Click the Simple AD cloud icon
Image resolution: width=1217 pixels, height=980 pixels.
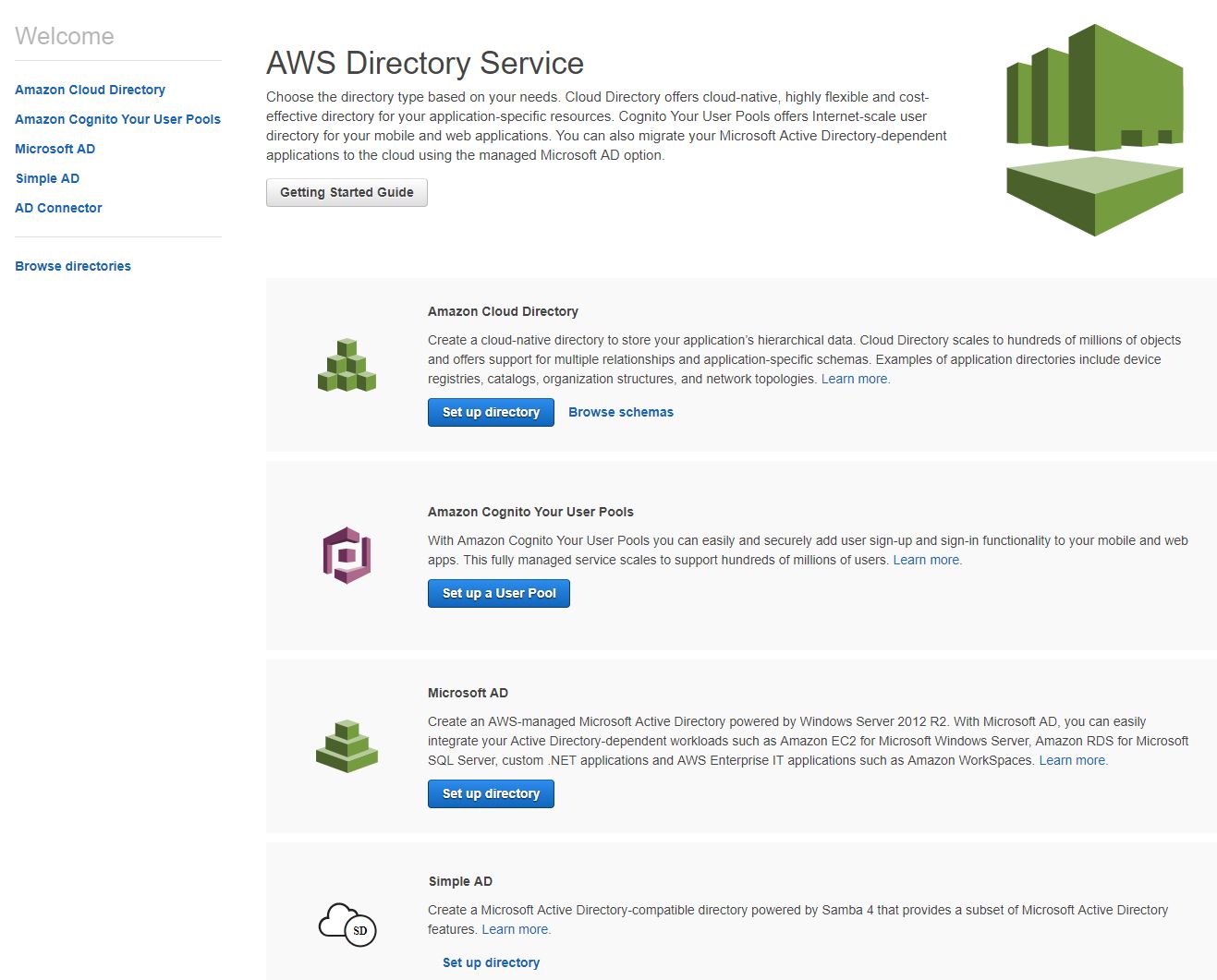tap(347, 924)
